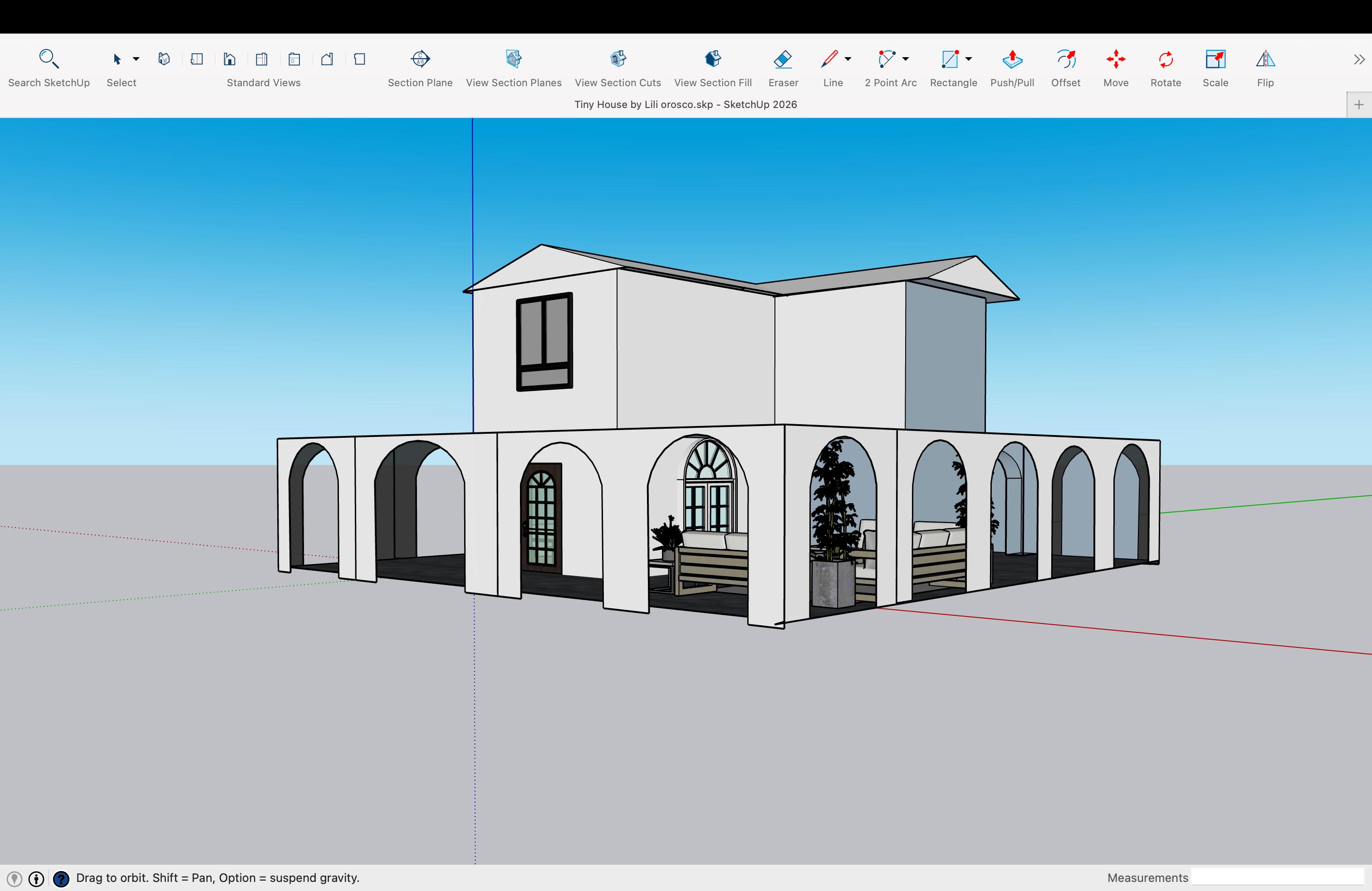Viewport: 1372px width, 891px height.
Task: Choose the Offset tool
Action: (x=1065, y=59)
